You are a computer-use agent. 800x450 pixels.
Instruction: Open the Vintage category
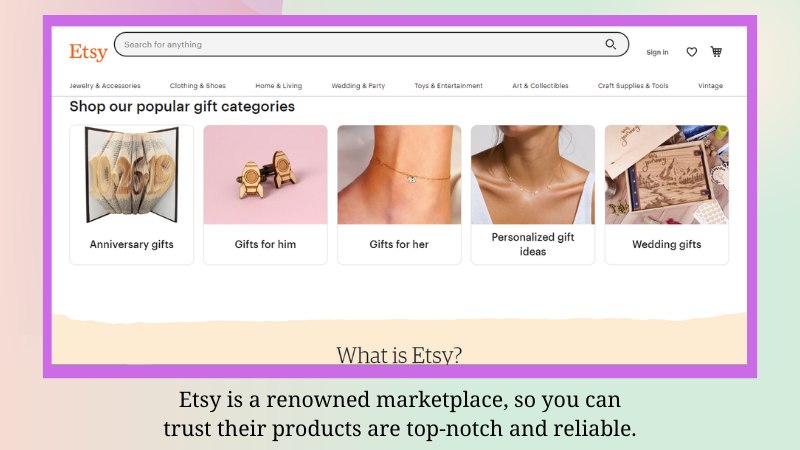coord(710,86)
